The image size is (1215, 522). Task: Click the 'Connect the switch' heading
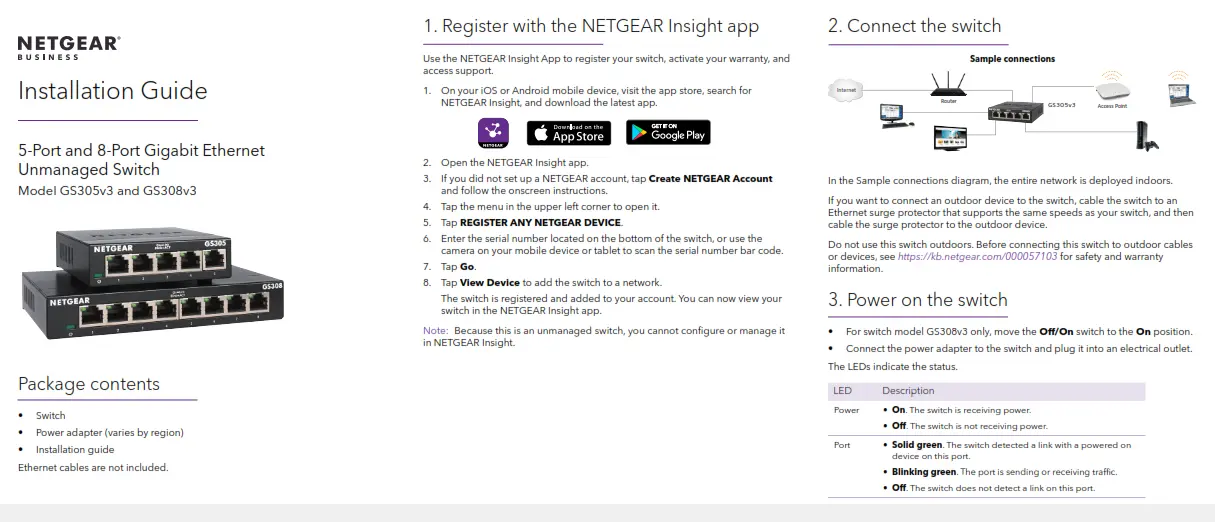click(x=914, y=27)
